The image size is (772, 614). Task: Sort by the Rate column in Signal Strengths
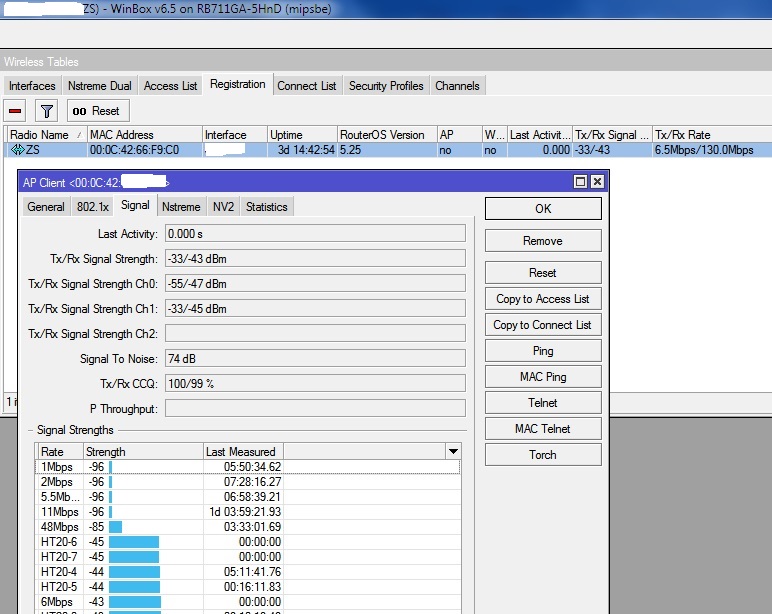[59, 452]
